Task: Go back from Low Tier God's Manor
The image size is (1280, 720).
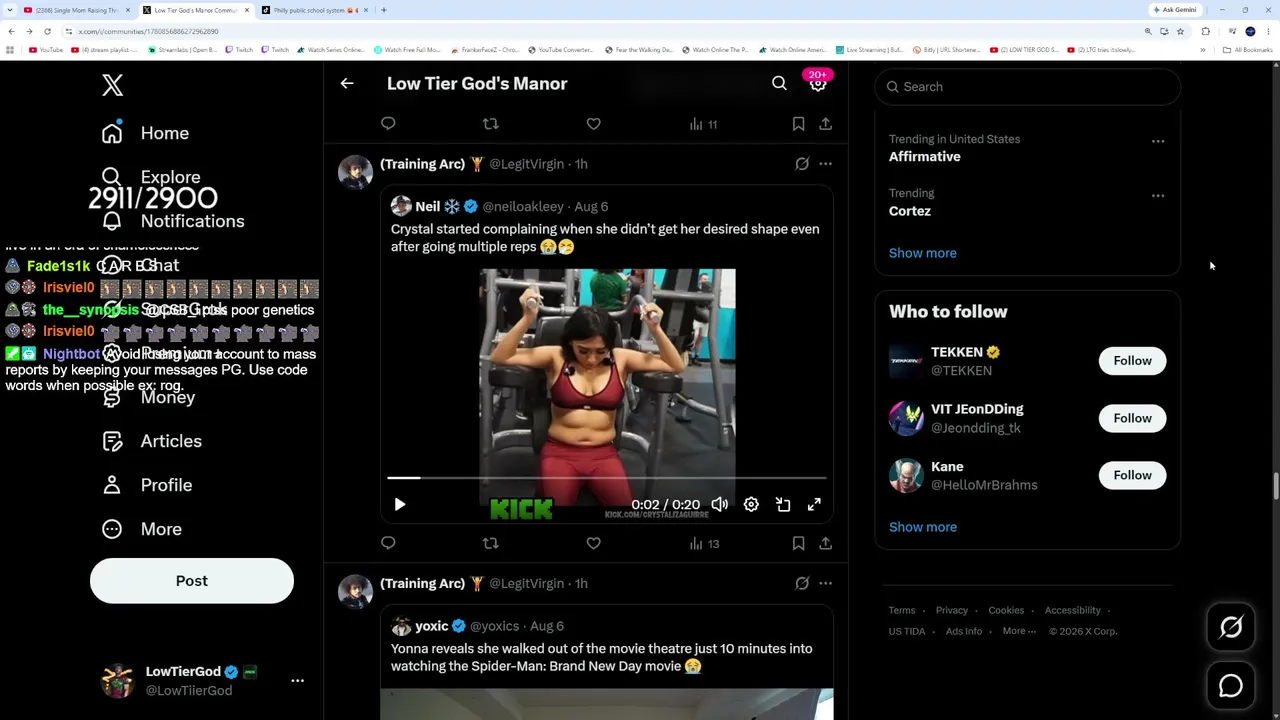Action: 347,84
